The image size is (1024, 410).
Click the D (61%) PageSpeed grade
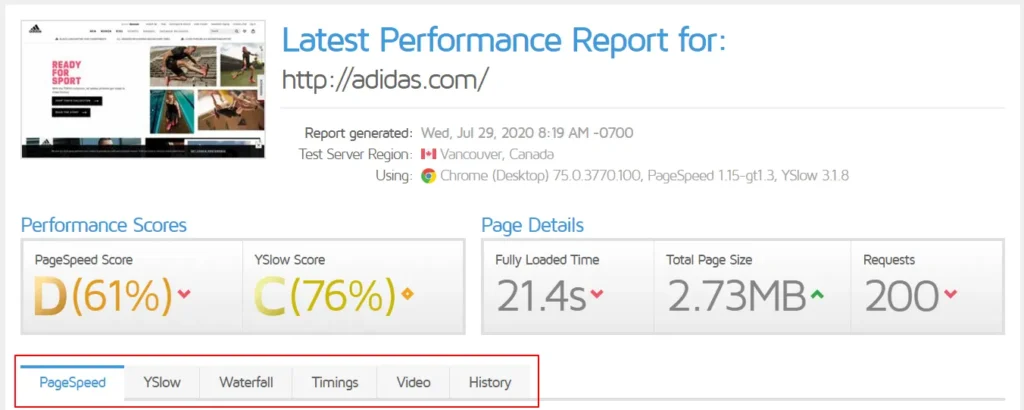click(102, 296)
